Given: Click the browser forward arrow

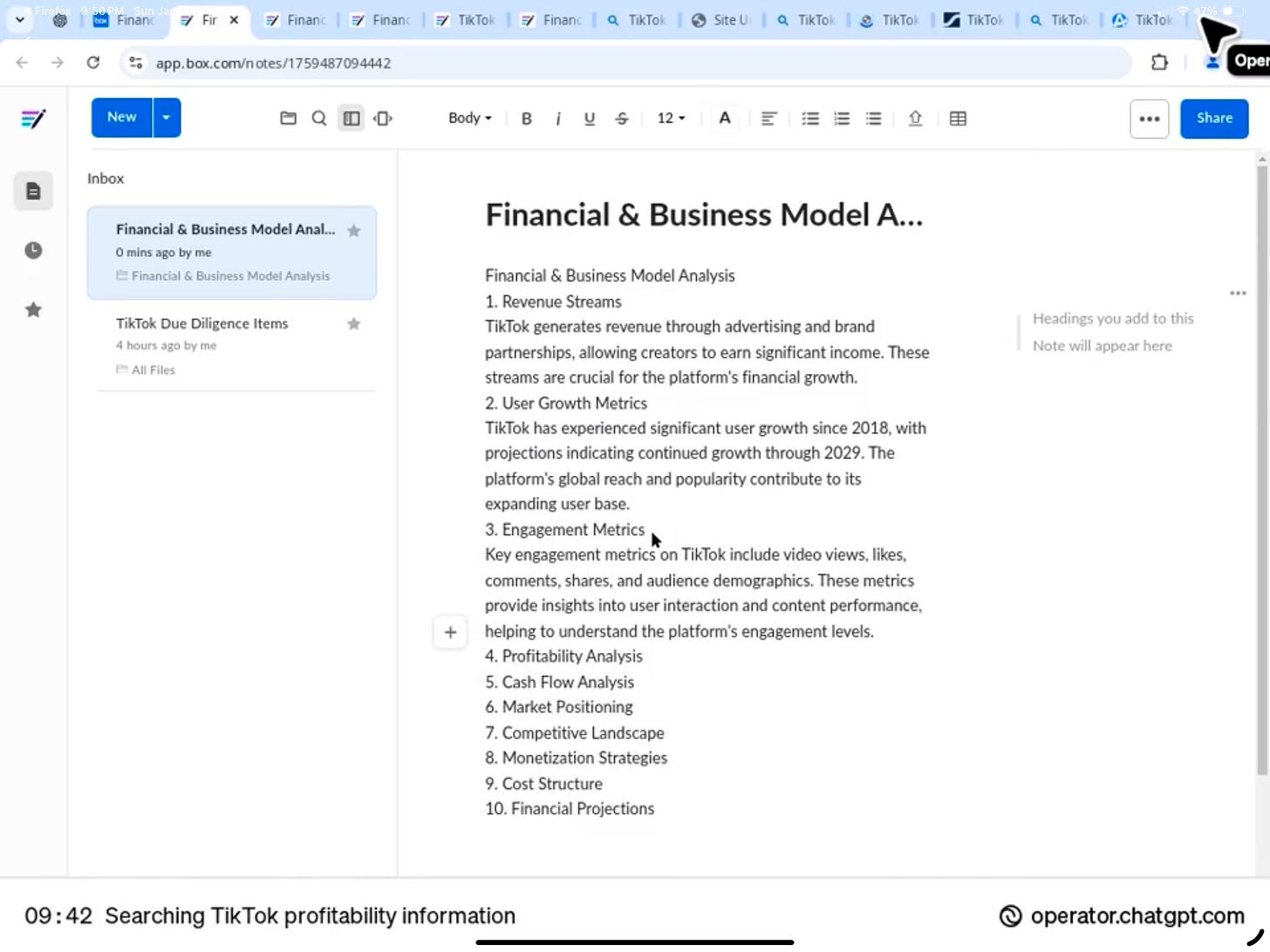Looking at the screenshot, I should pyautogui.click(x=57, y=63).
